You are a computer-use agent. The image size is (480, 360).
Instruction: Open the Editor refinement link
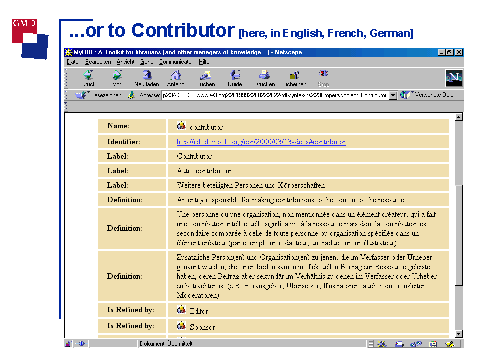(199, 311)
